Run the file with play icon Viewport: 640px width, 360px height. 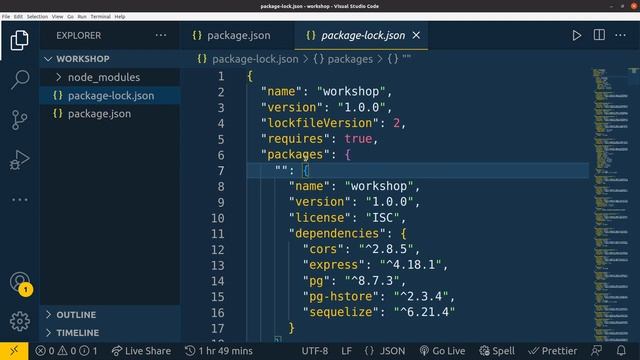point(576,36)
